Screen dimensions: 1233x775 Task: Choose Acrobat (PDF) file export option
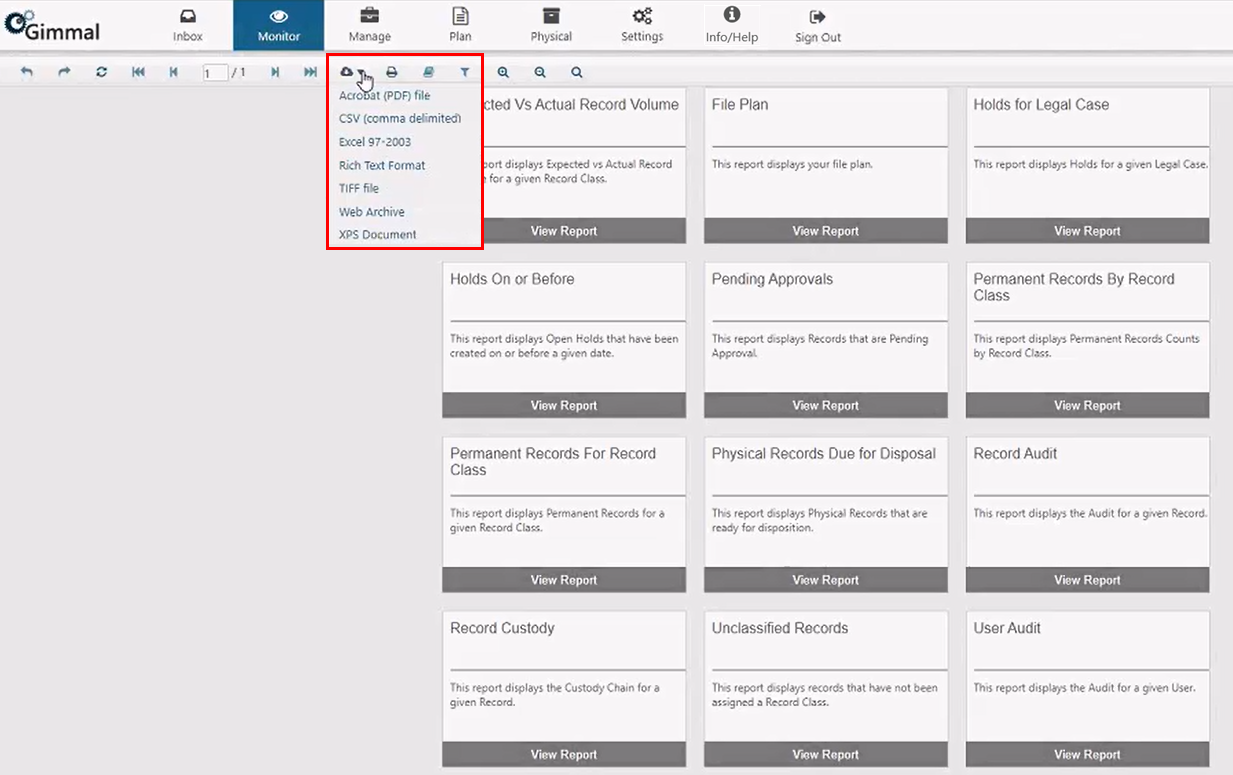(x=384, y=96)
